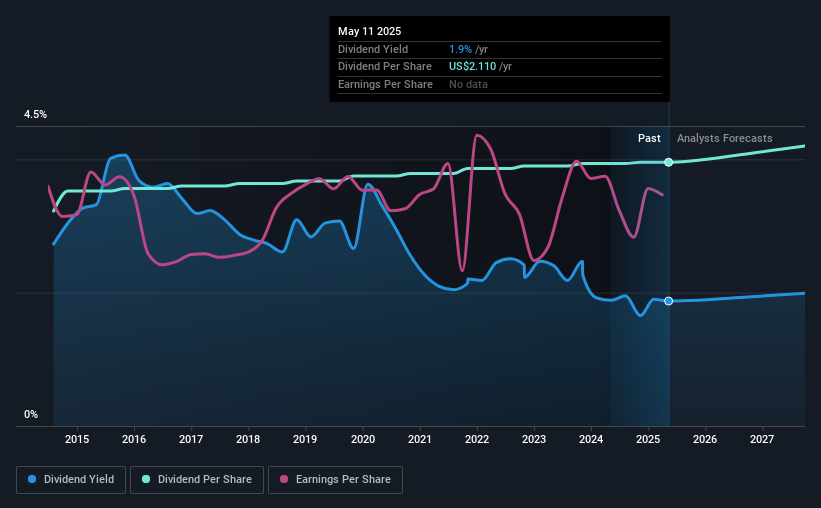The height and width of the screenshot is (508, 821).
Task: Click the 2015 x-axis label
Action: tap(77, 439)
